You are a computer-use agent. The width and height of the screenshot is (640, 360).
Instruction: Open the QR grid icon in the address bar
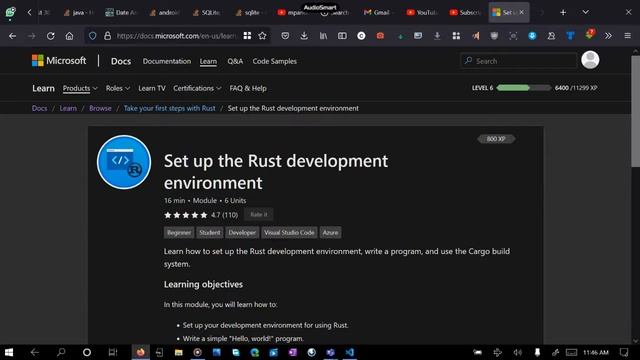(x=247, y=36)
